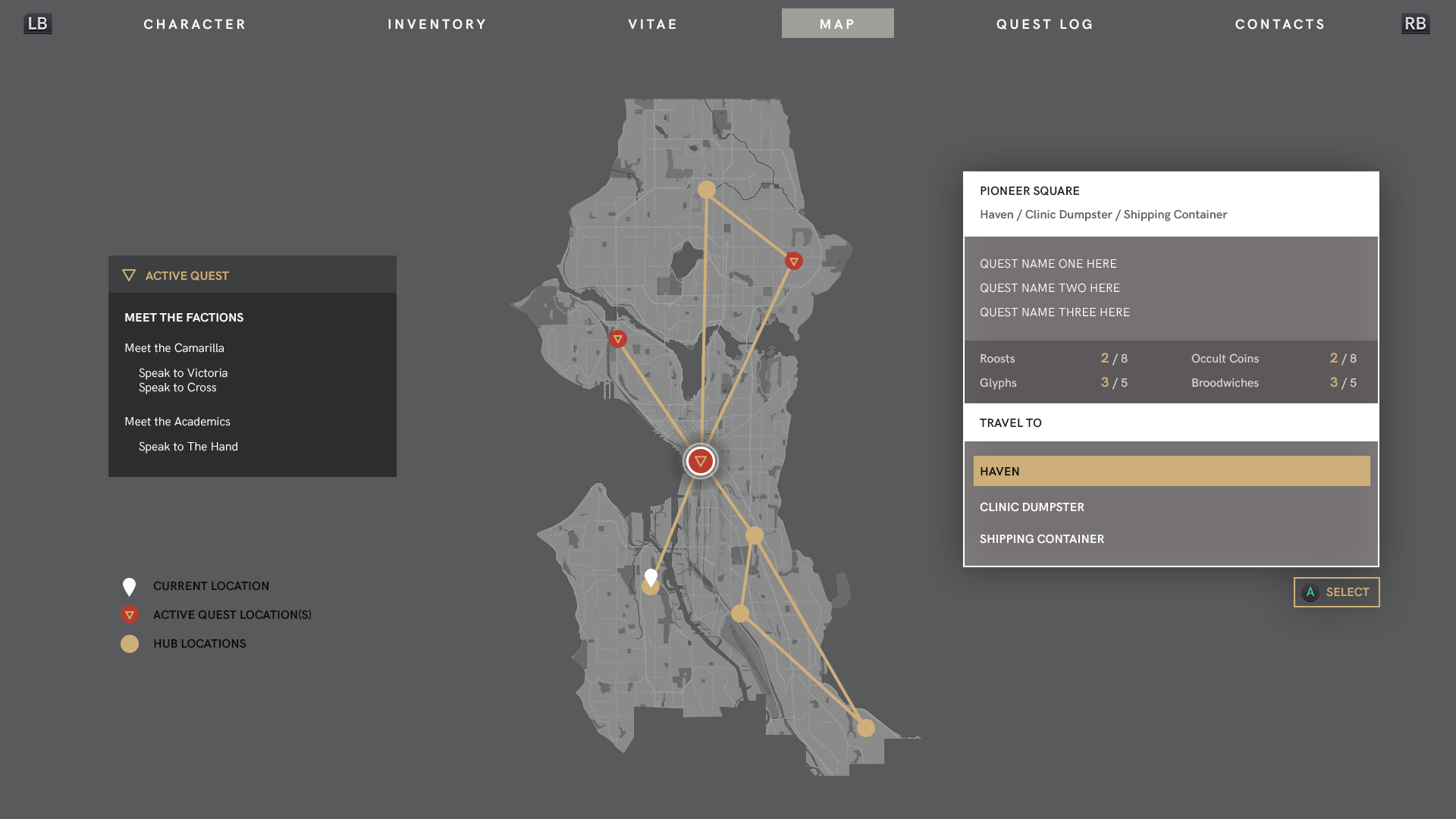Click Quest Name Two Here entry

(x=1050, y=288)
